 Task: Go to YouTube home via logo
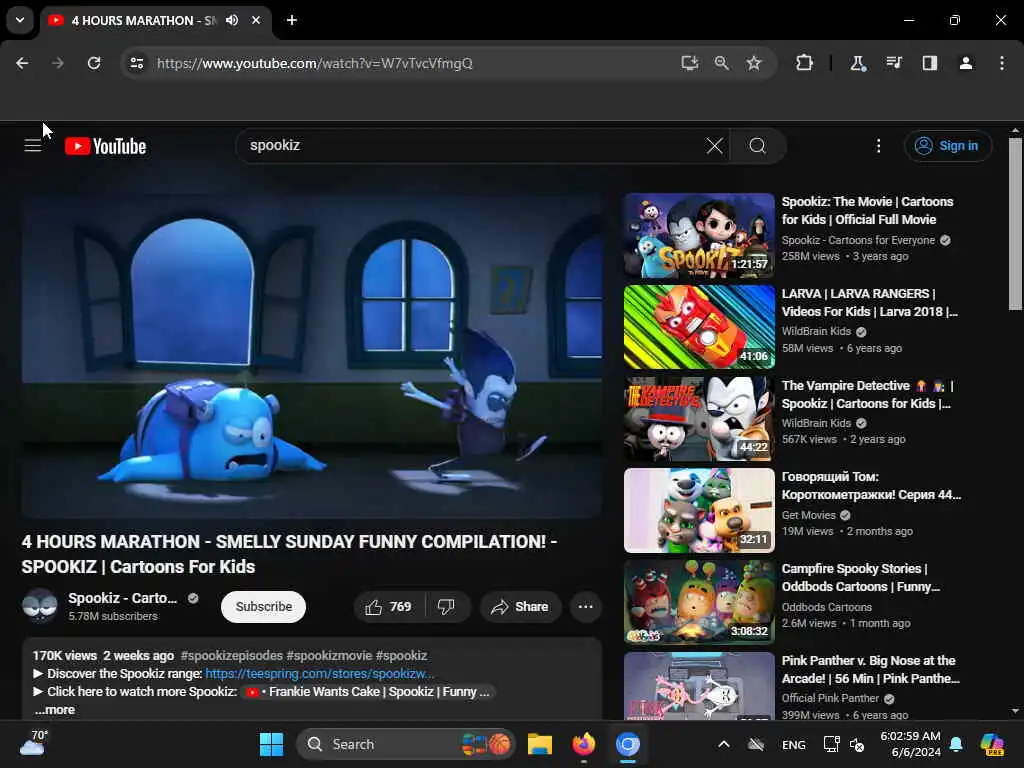pyautogui.click(x=106, y=146)
